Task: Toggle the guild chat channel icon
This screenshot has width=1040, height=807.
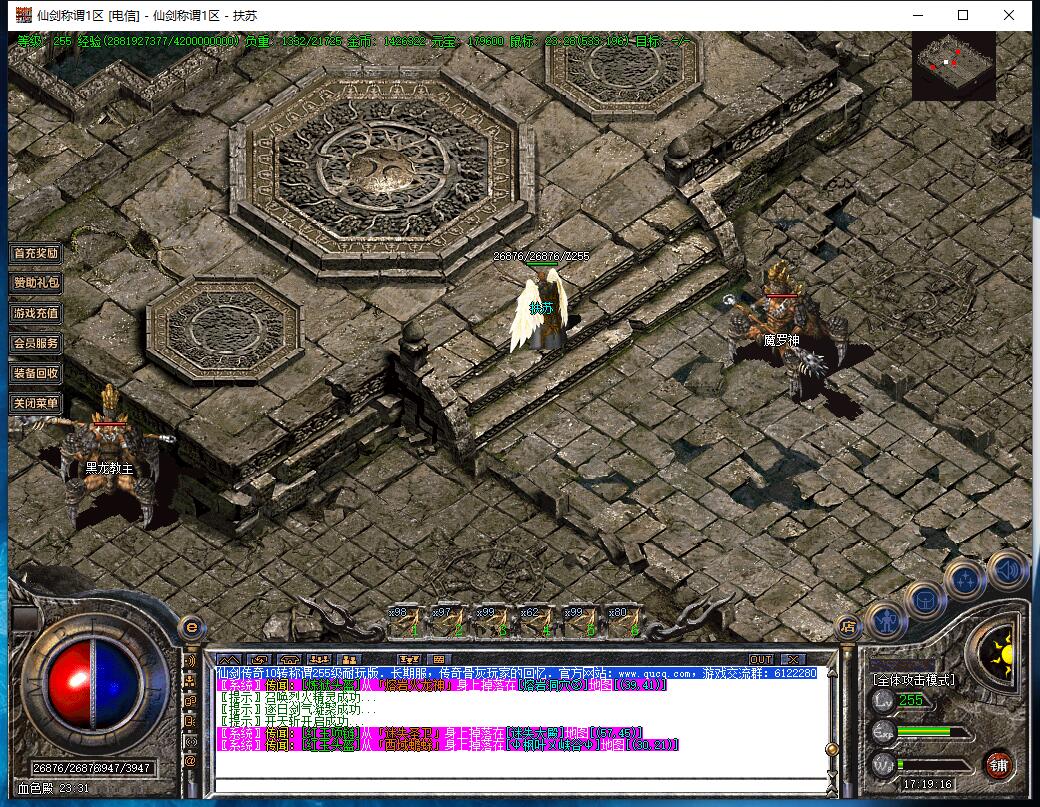Action: 190,721
